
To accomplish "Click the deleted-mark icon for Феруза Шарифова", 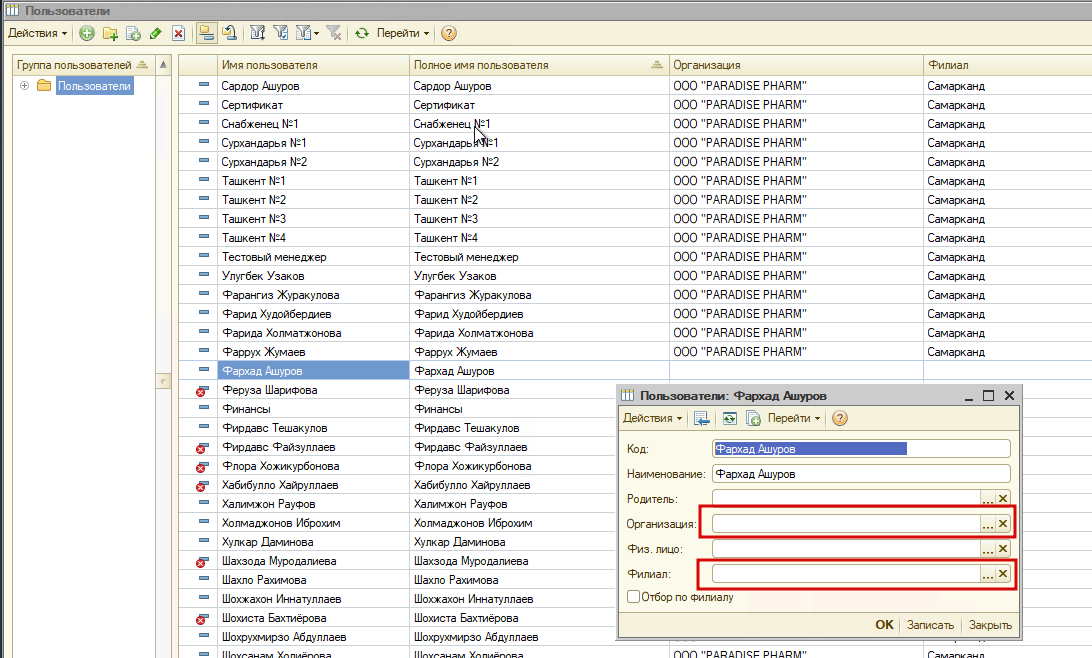I will (x=202, y=390).
